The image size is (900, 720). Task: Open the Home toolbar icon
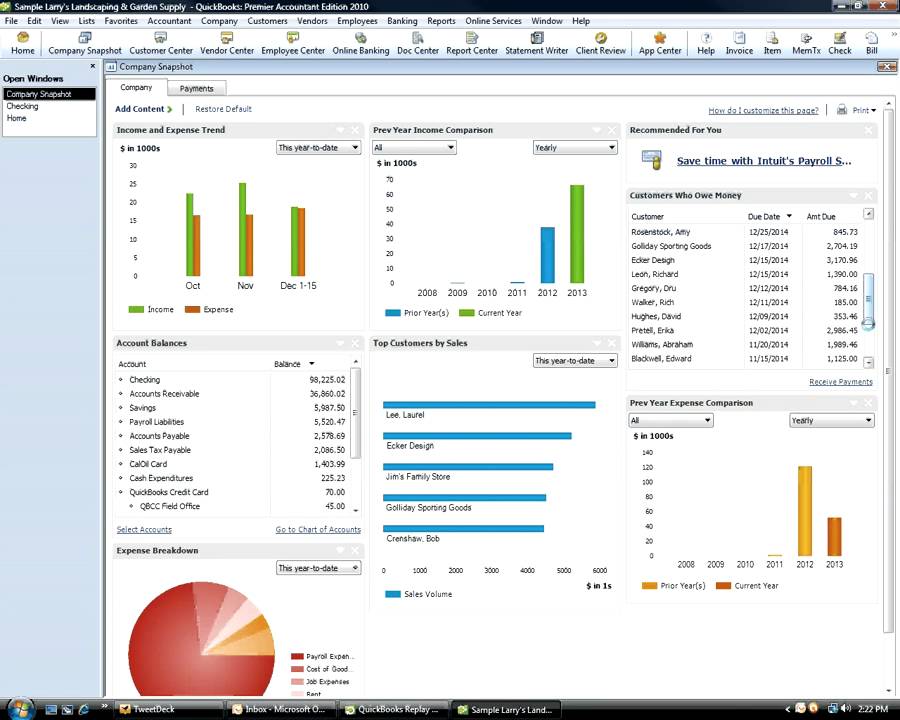click(22, 44)
